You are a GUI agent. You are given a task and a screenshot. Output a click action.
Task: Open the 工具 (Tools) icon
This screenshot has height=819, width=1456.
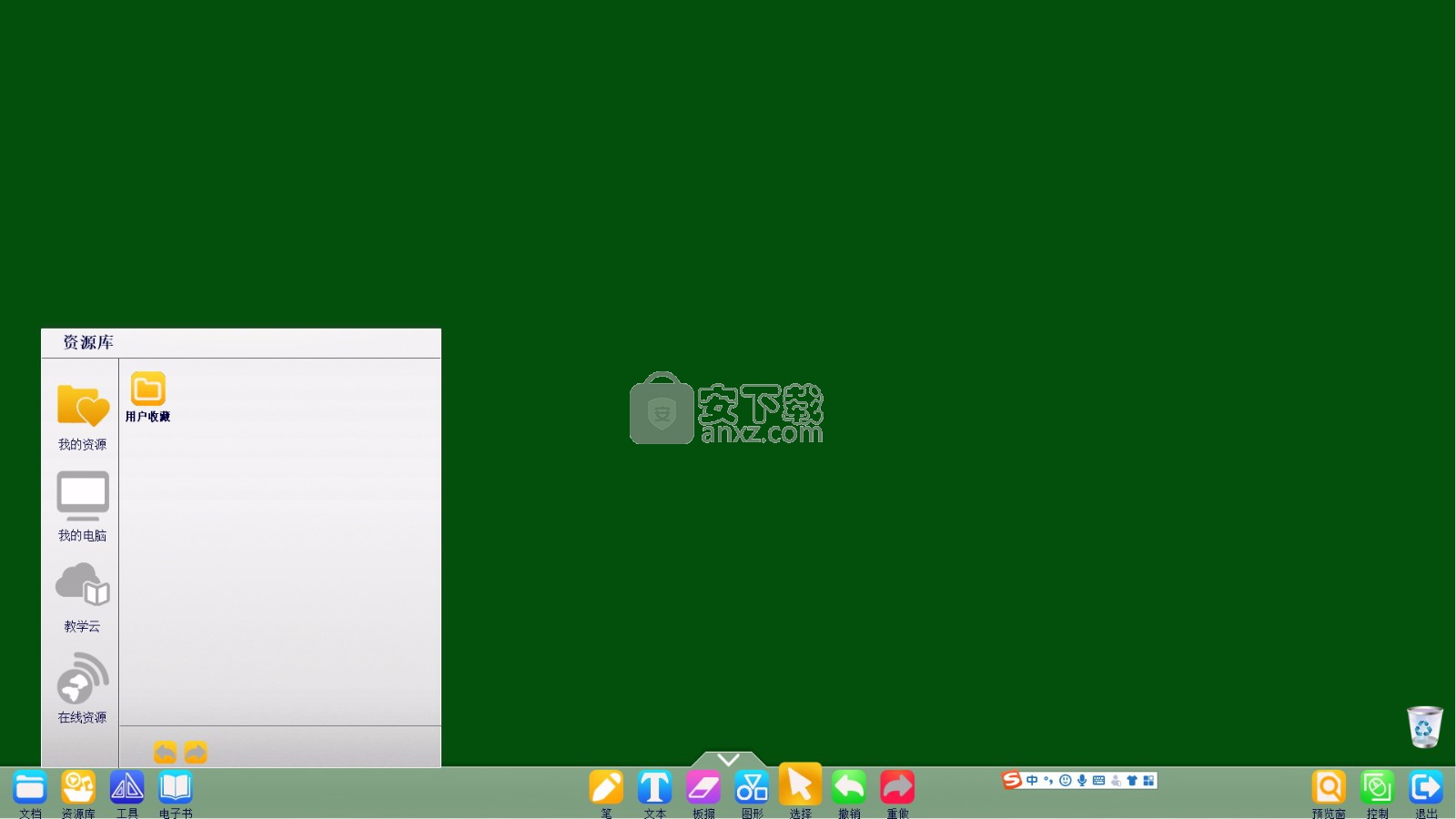pos(126,788)
